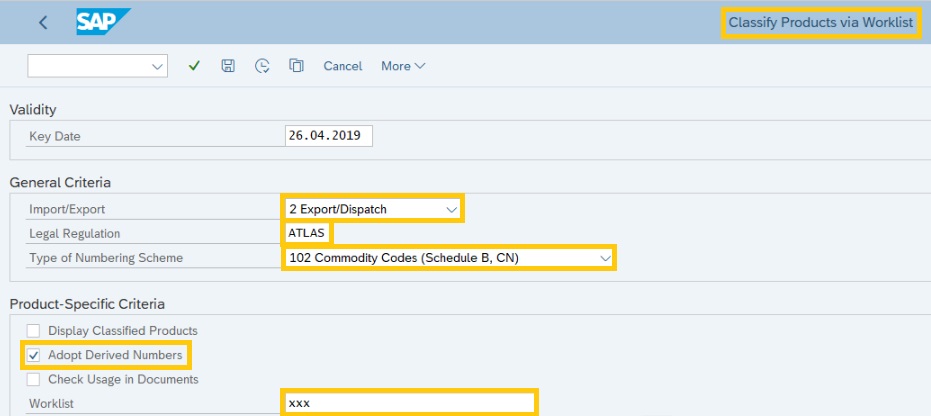
Task: Confirm with the green checkmark icon
Action: coord(194,66)
